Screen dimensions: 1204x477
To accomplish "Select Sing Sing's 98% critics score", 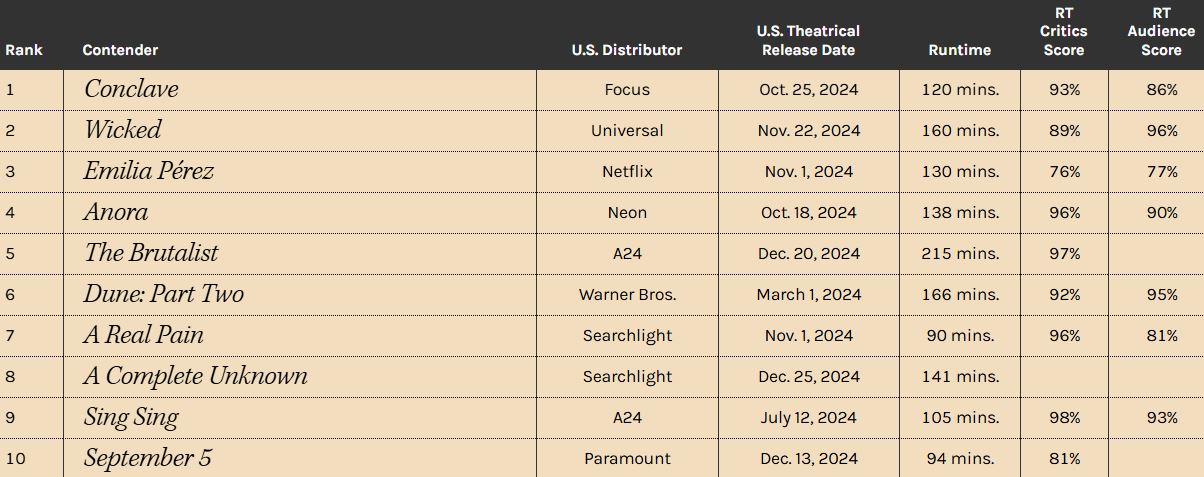I will pos(1064,417).
